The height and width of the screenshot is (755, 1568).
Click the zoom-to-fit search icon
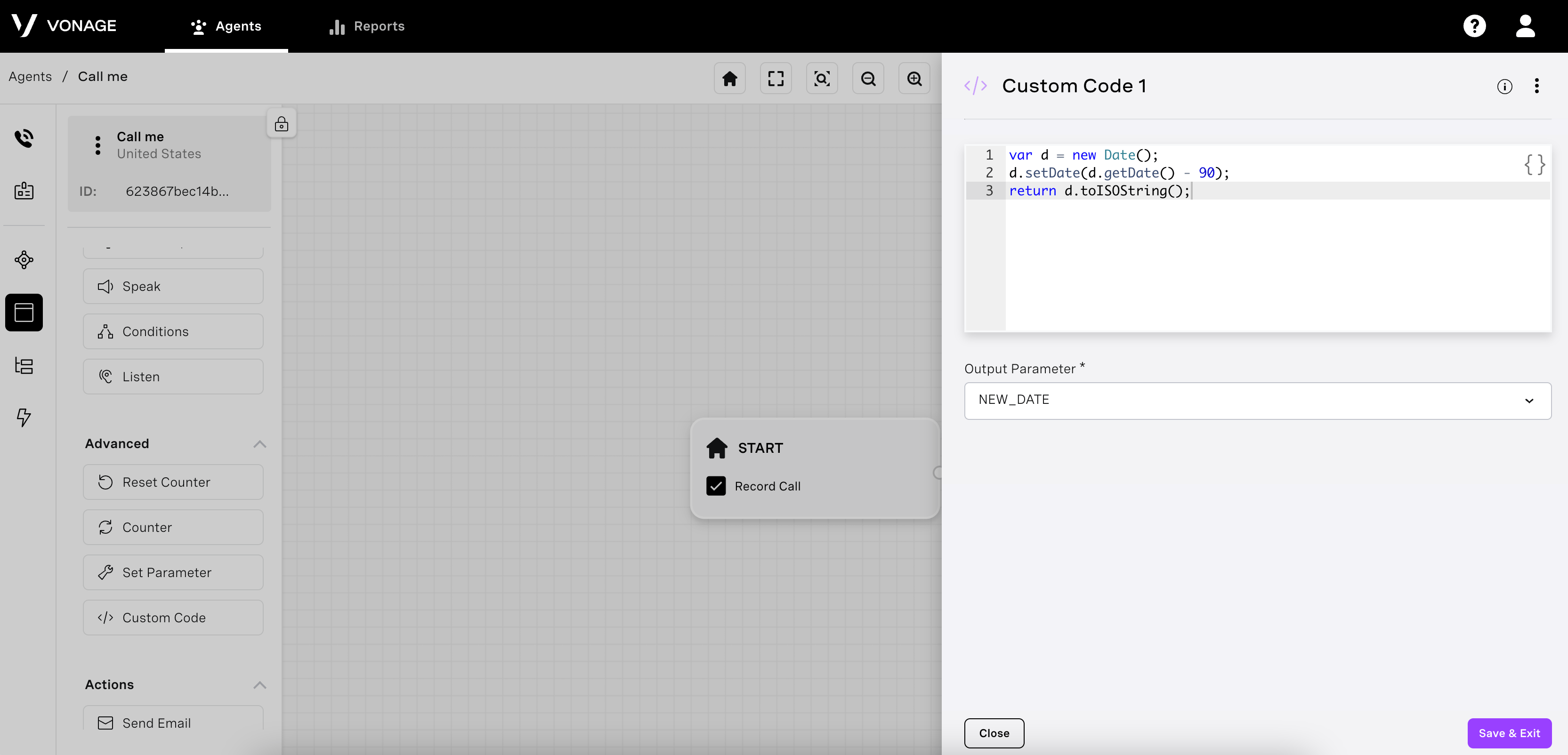point(822,79)
